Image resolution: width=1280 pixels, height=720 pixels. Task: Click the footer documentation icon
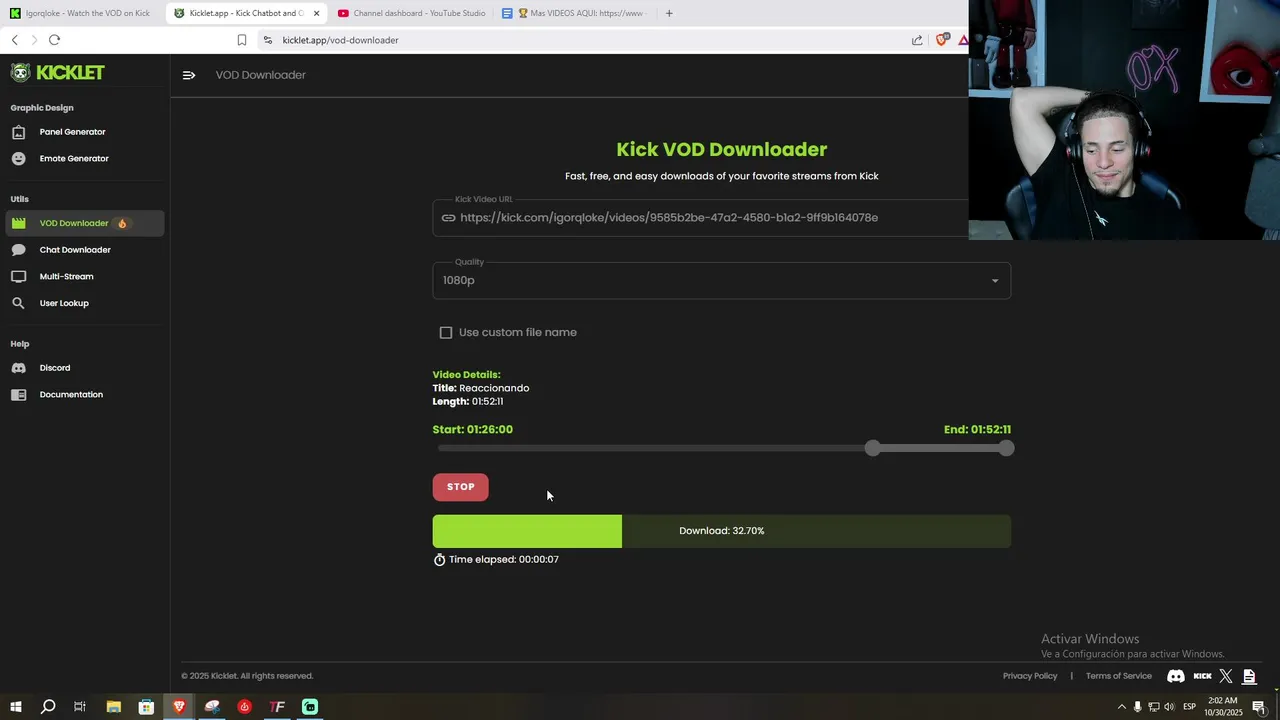(x=1249, y=676)
